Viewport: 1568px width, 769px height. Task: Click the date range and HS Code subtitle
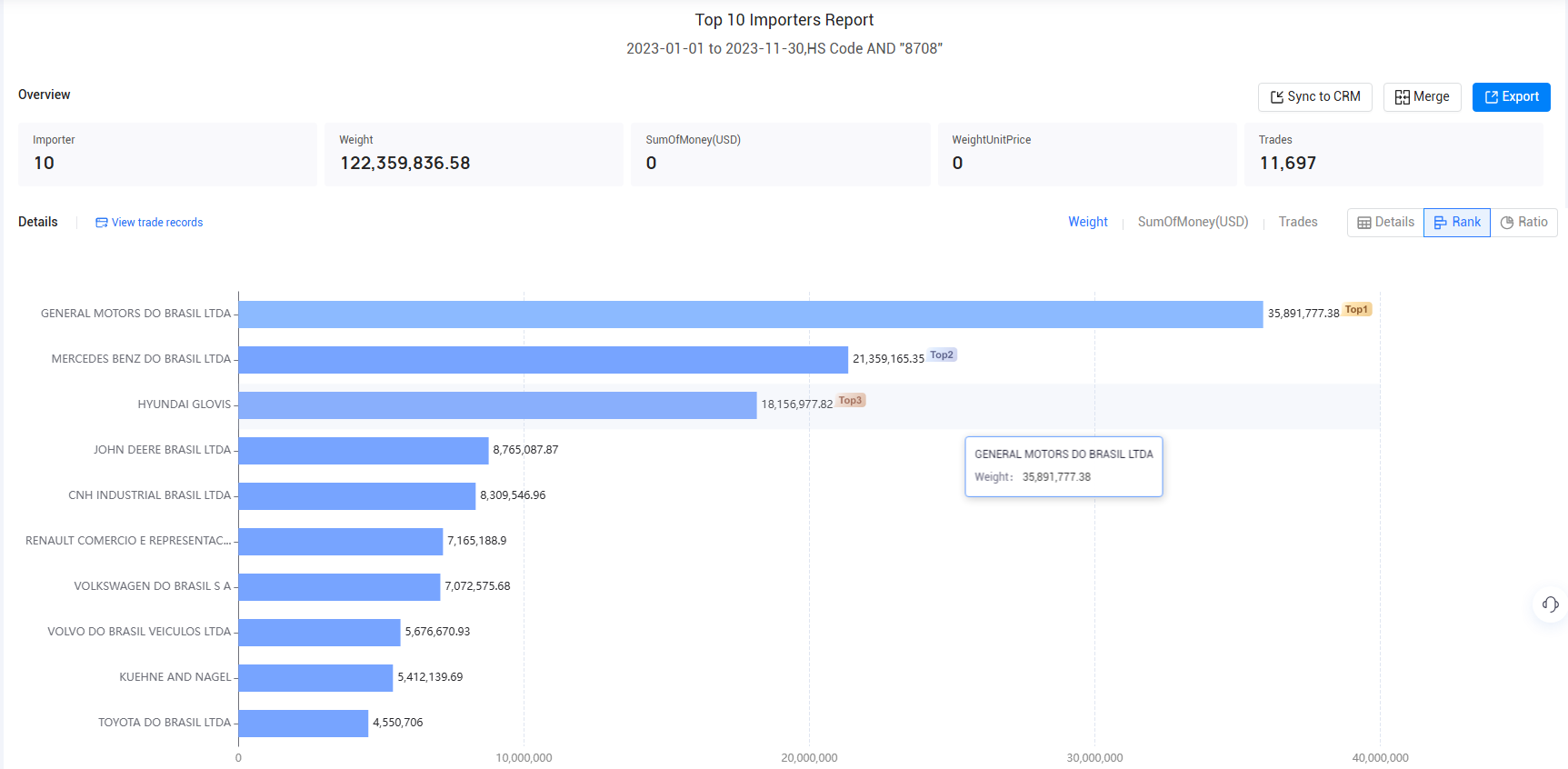coord(784,48)
